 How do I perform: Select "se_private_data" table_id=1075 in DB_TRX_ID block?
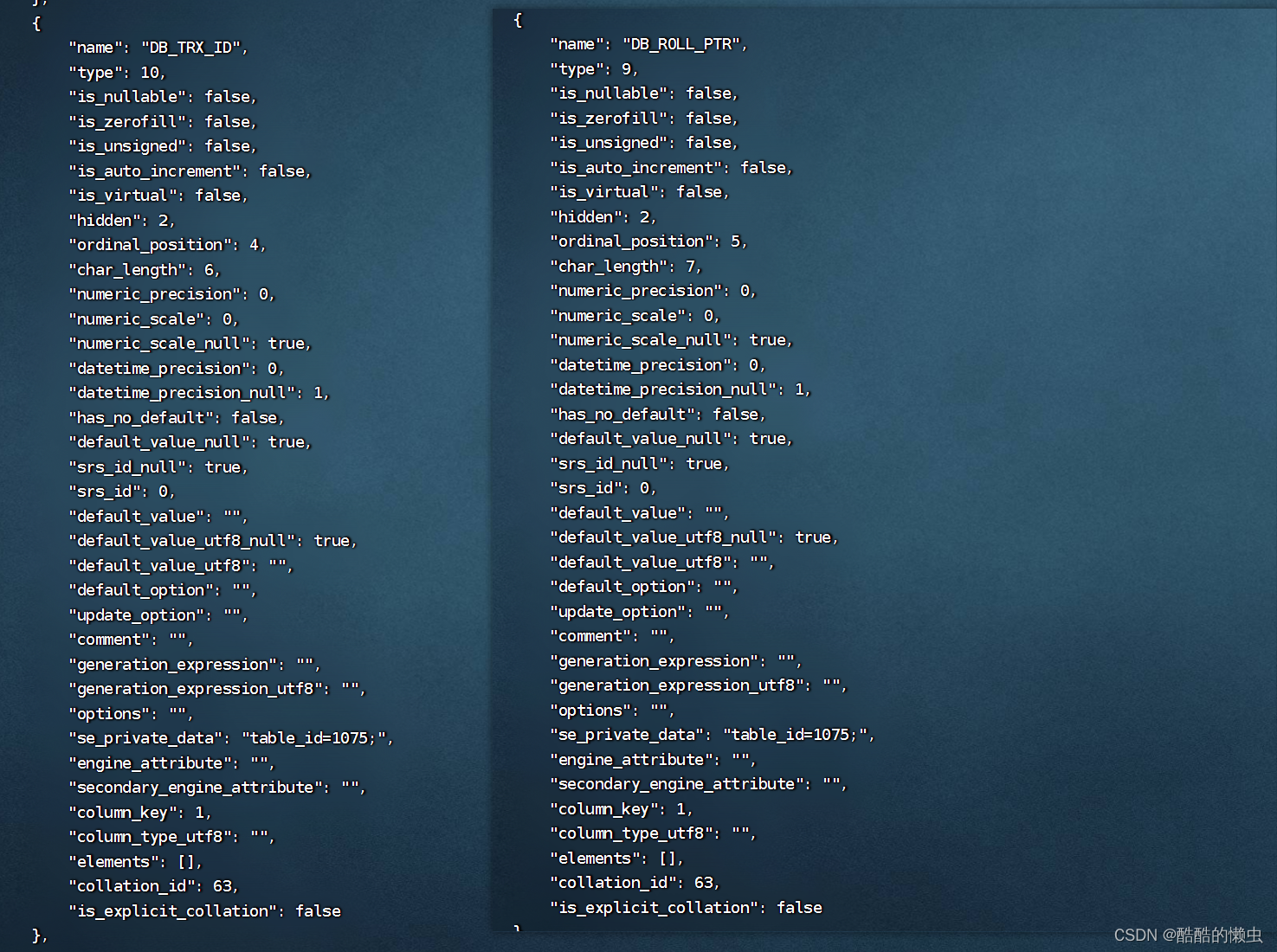point(231,738)
